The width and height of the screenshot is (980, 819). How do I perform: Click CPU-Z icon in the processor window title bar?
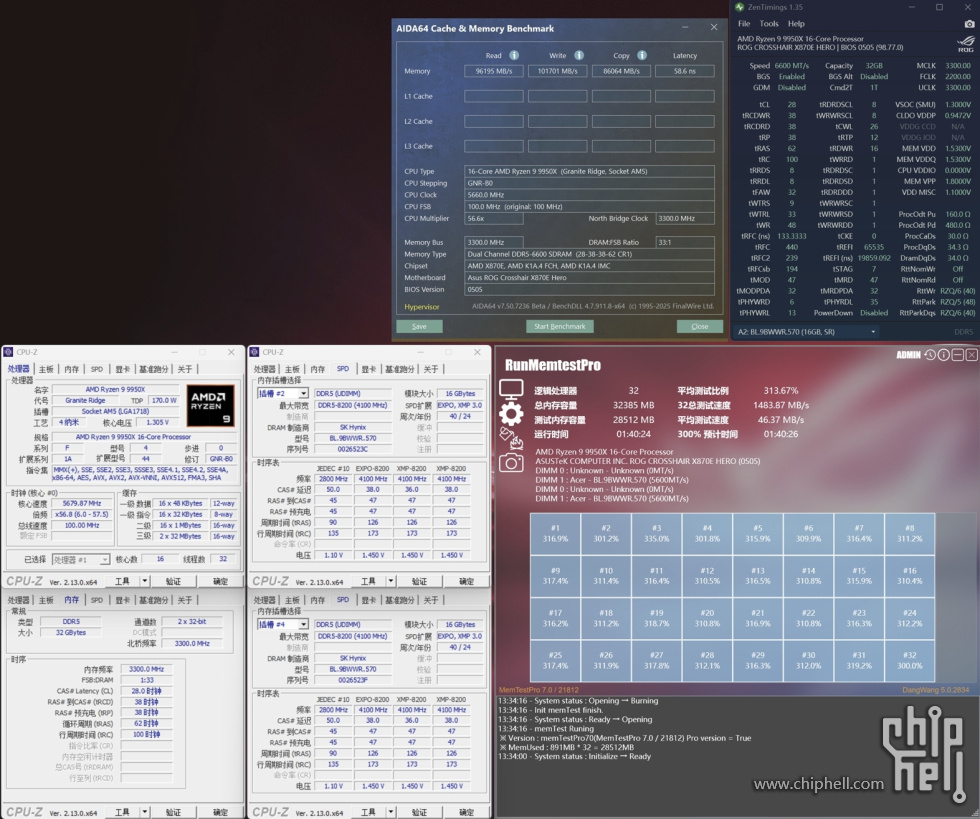[9, 352]
